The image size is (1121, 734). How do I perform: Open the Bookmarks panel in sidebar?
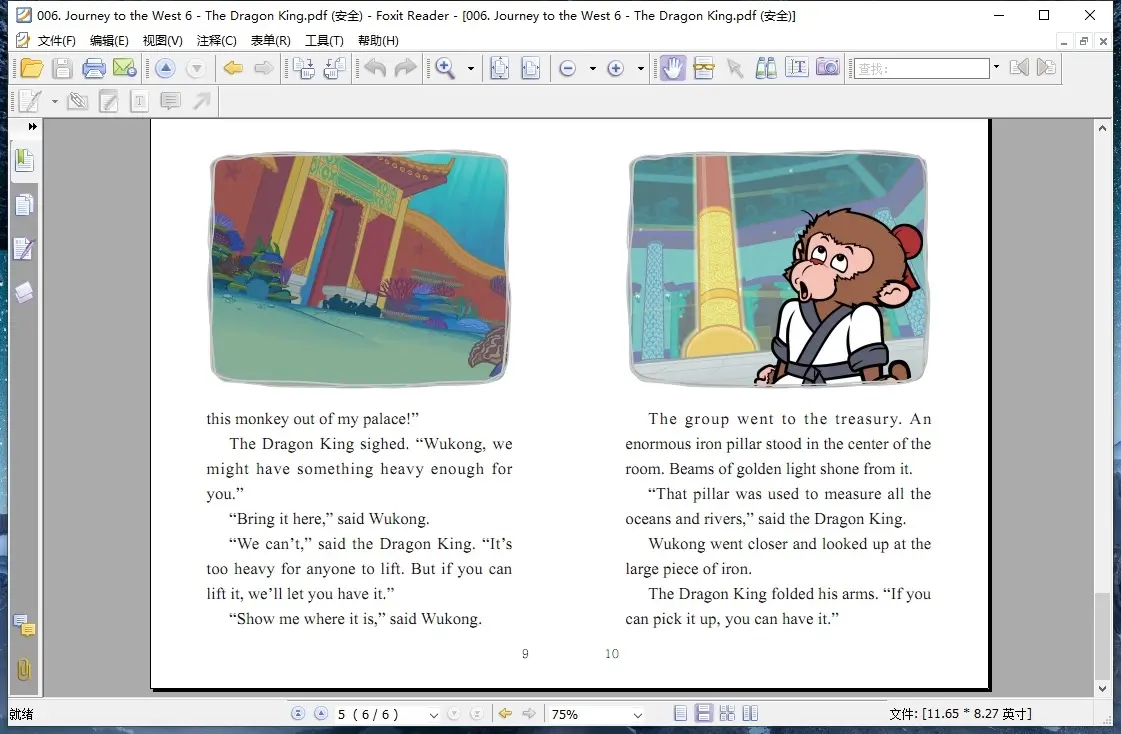[24, 161]
